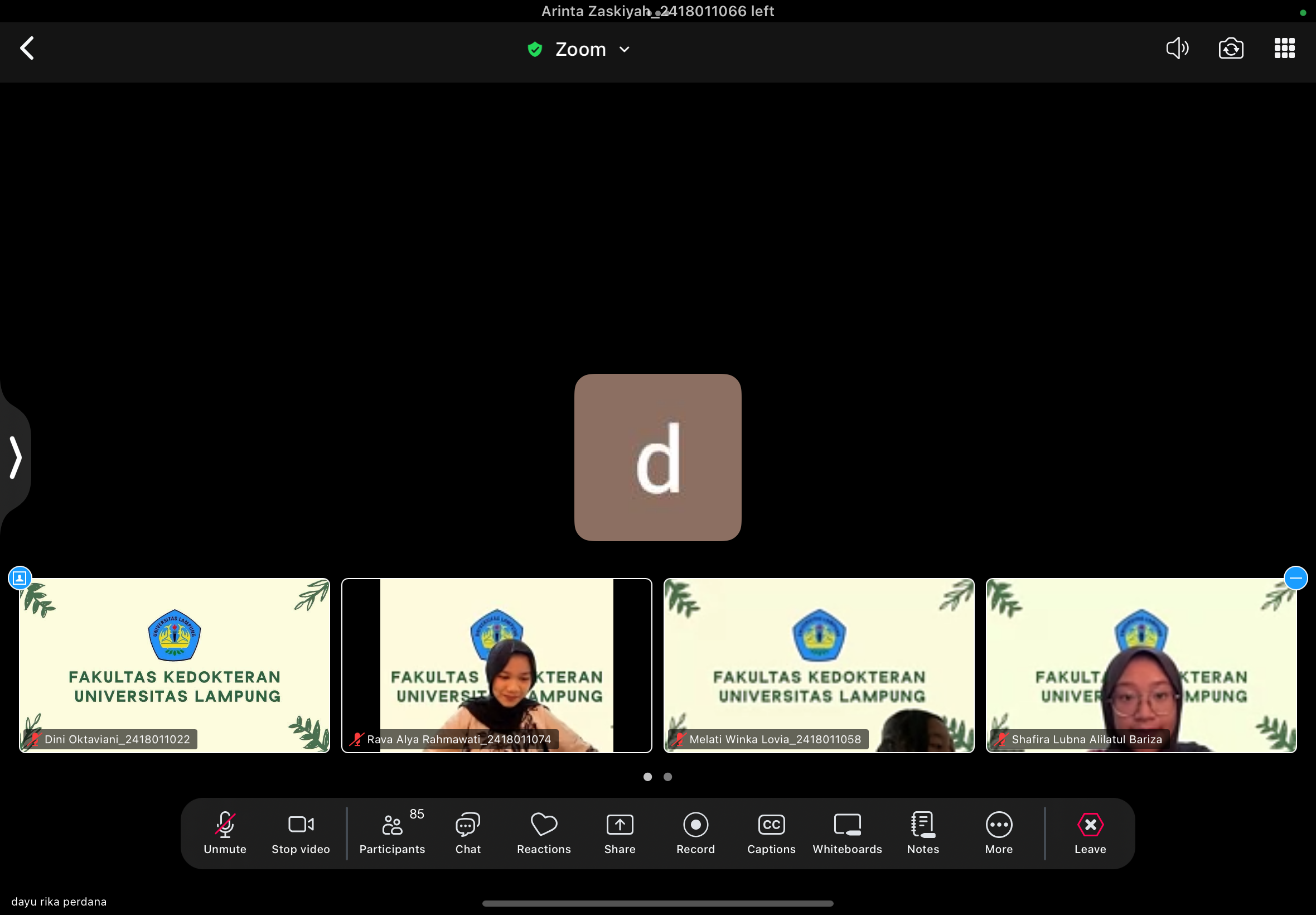
Task: Go to first thumbnail page dot
Action: point(647,777)
